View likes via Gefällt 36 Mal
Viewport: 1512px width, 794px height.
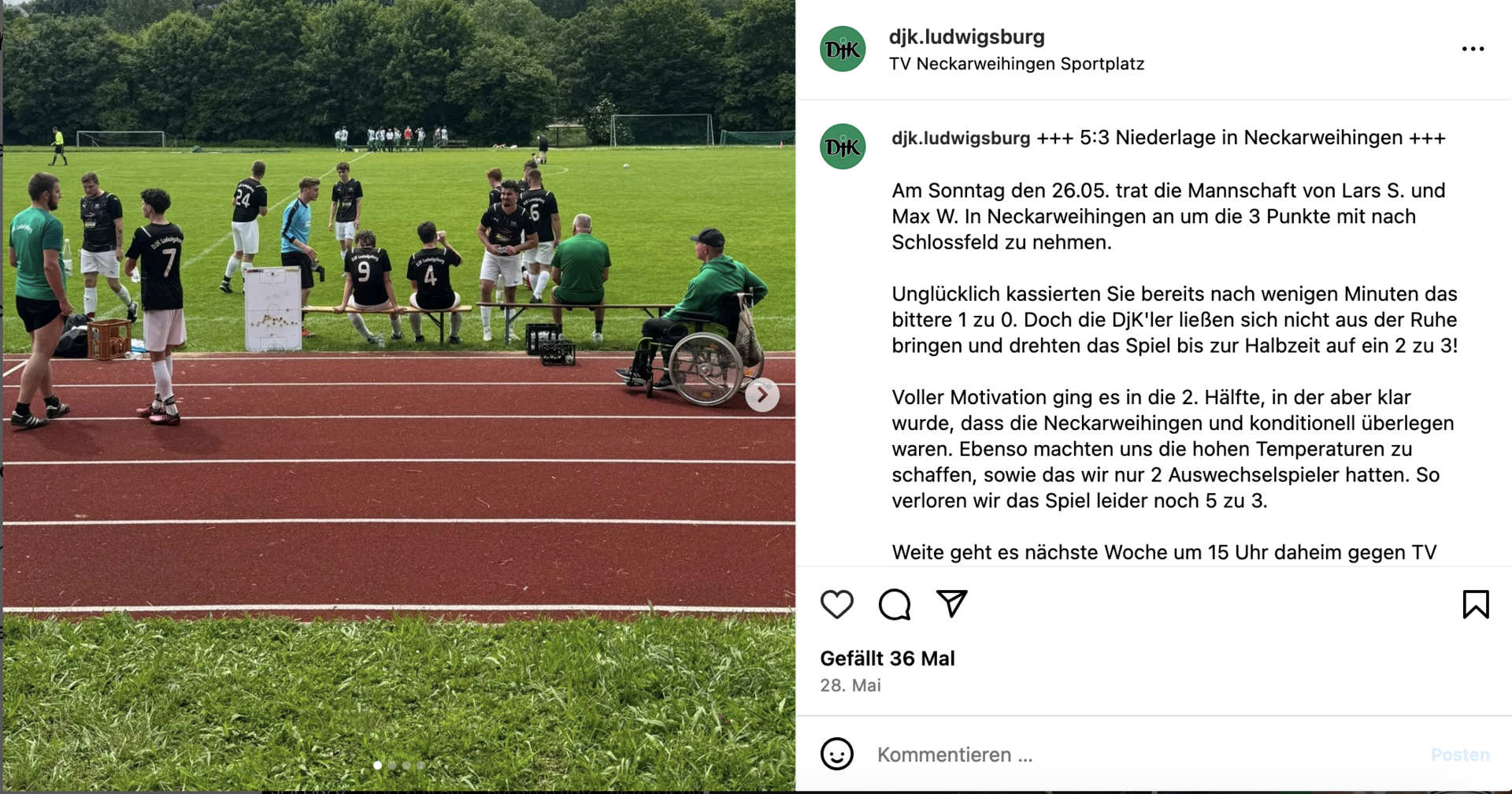(887, 659)
